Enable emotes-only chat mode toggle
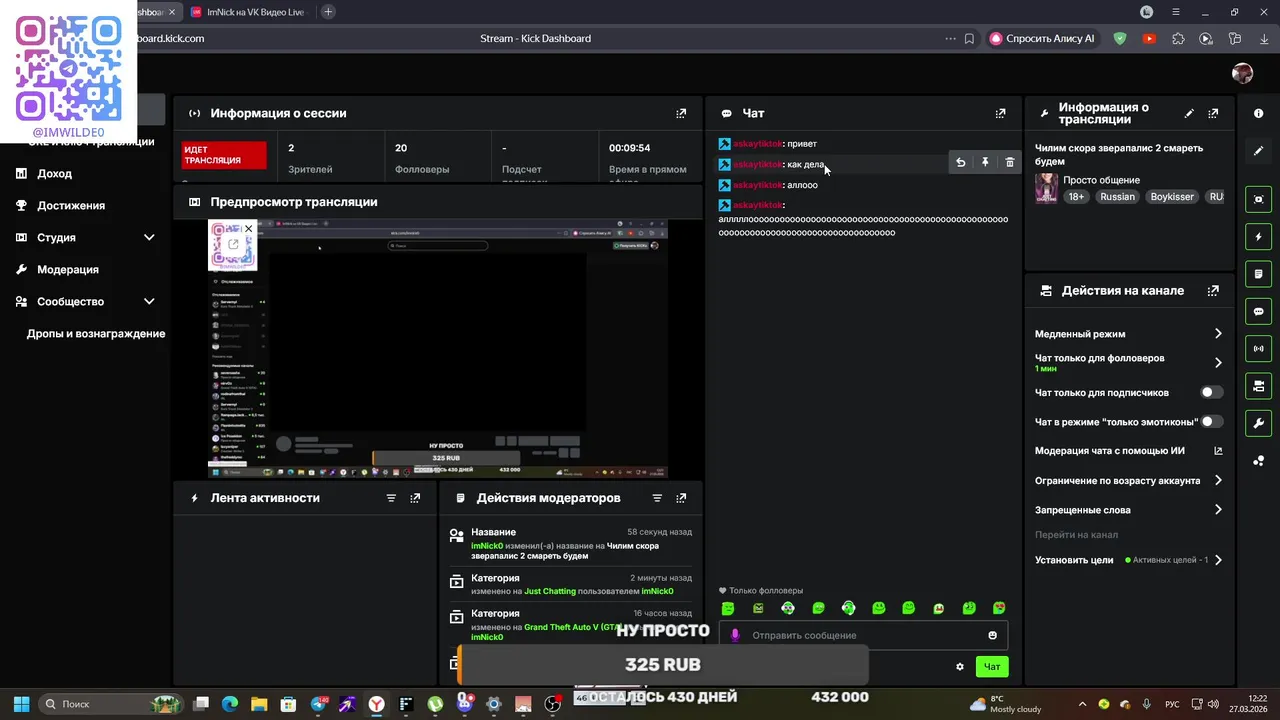 point(1212,422)
